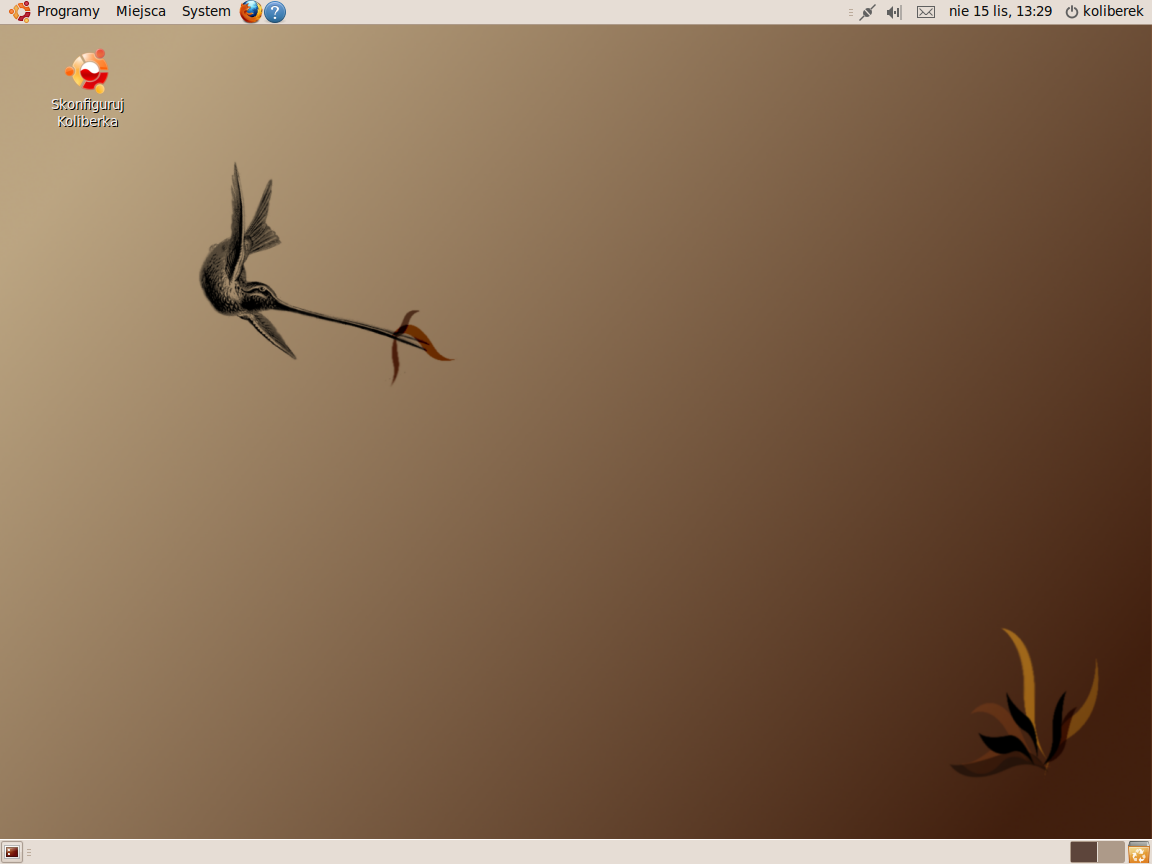1152x864 pixels.
Task: Open the Miejsca menu
Action: [141, 12]
